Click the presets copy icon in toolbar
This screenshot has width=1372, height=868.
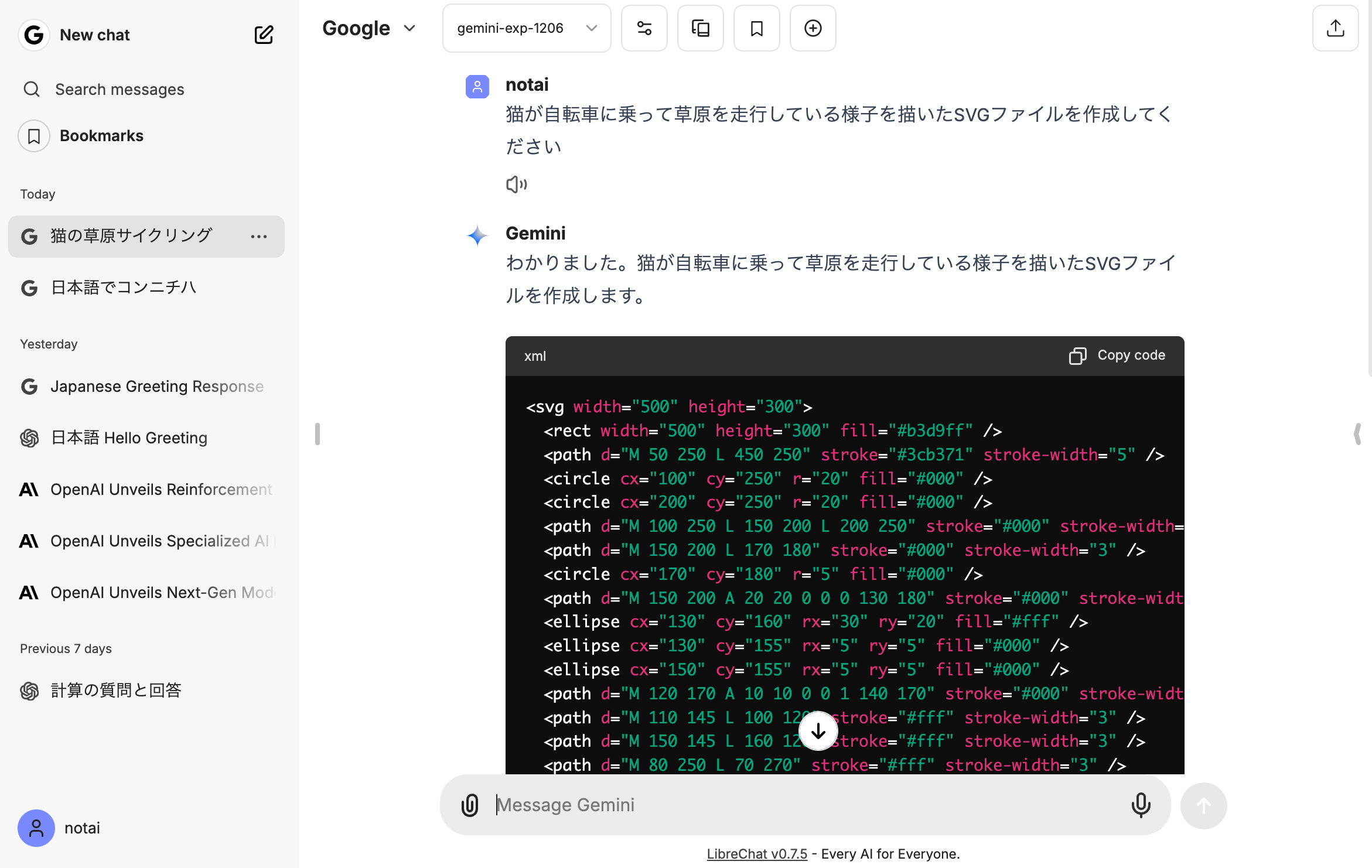[x=700, y=28]
